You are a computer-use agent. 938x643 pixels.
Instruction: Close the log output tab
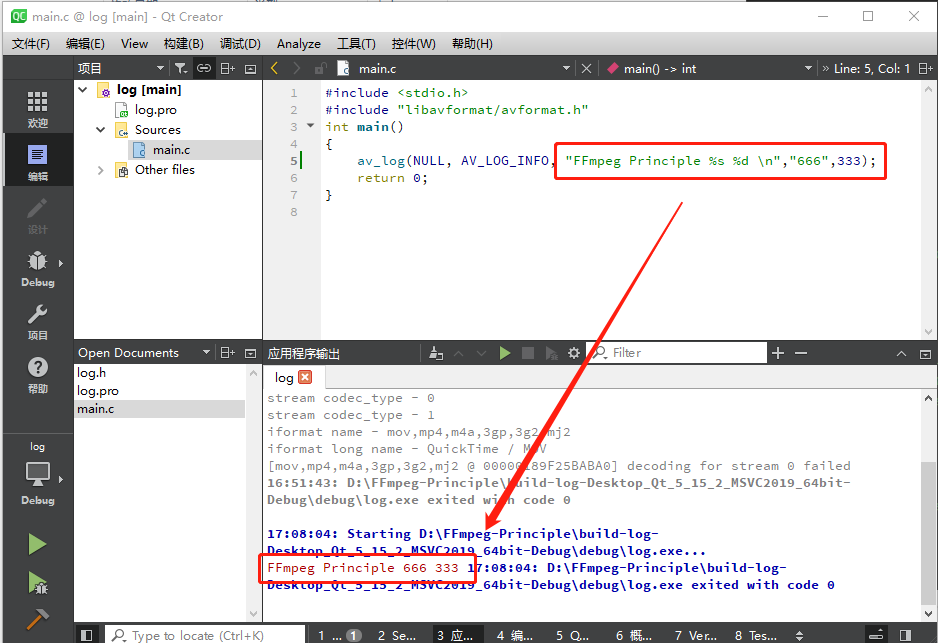point(305,377)
